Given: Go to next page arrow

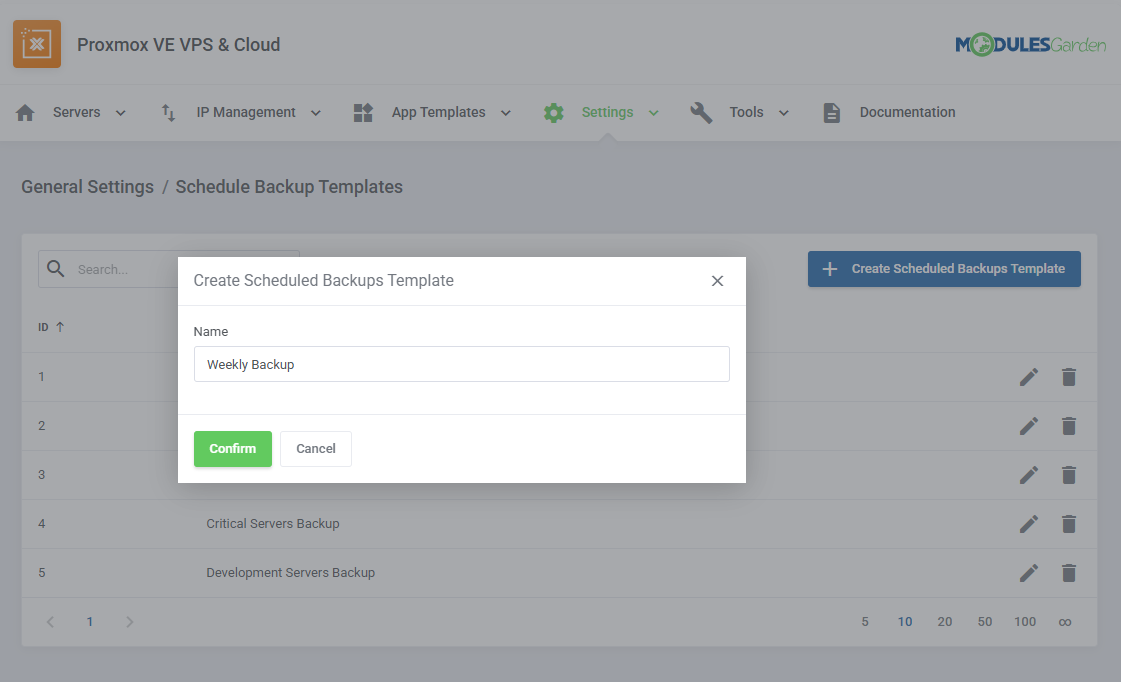Looking at the screenshot, I should [x=129, y=622].
